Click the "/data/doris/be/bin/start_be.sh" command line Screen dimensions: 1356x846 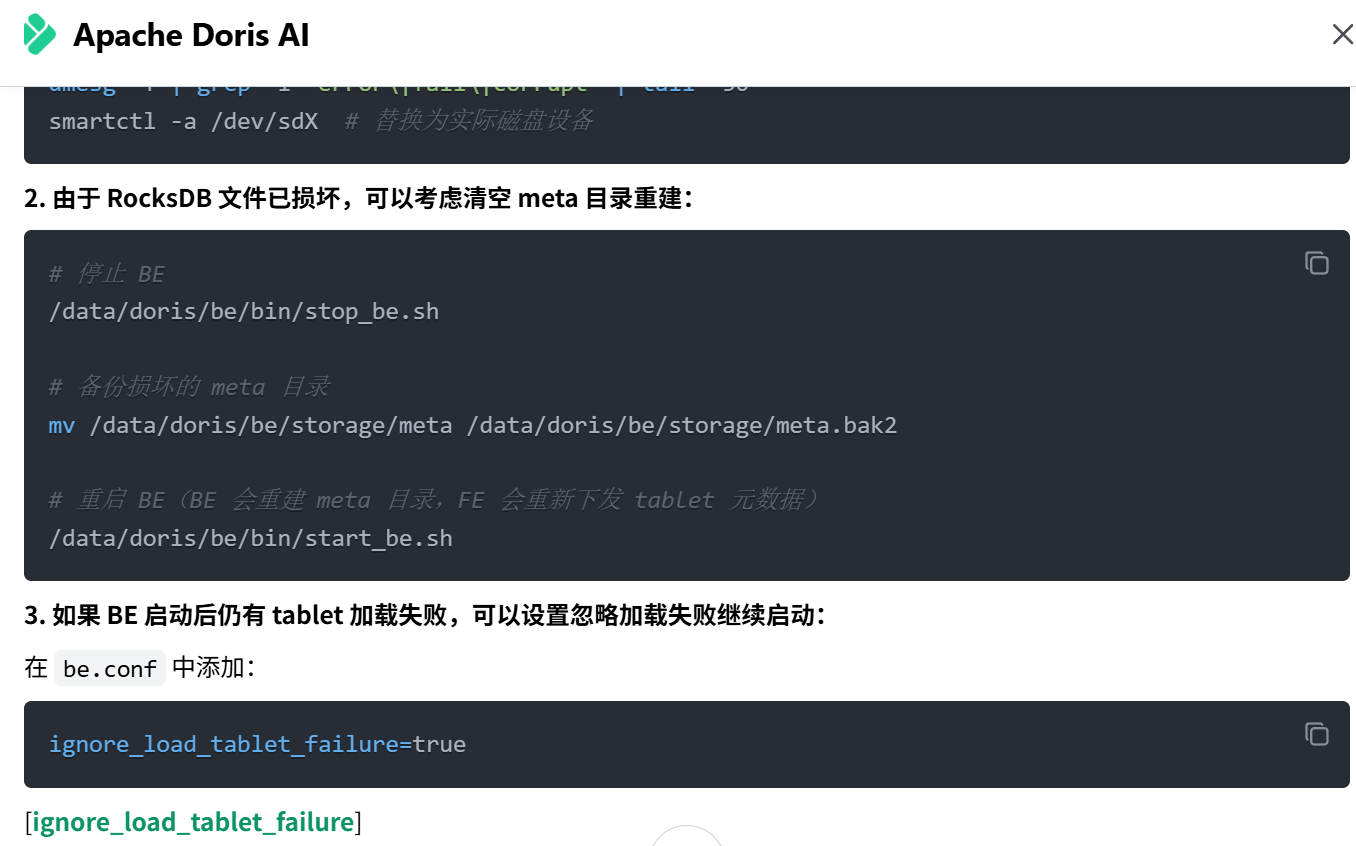[251, 538]
